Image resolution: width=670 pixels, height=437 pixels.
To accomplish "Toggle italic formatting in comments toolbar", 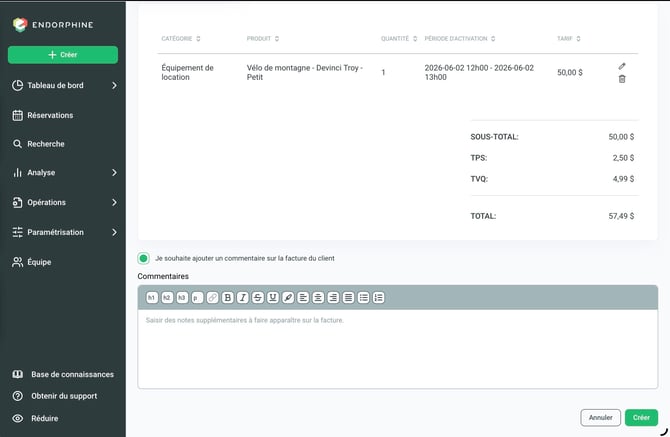I will pos(243,297).
